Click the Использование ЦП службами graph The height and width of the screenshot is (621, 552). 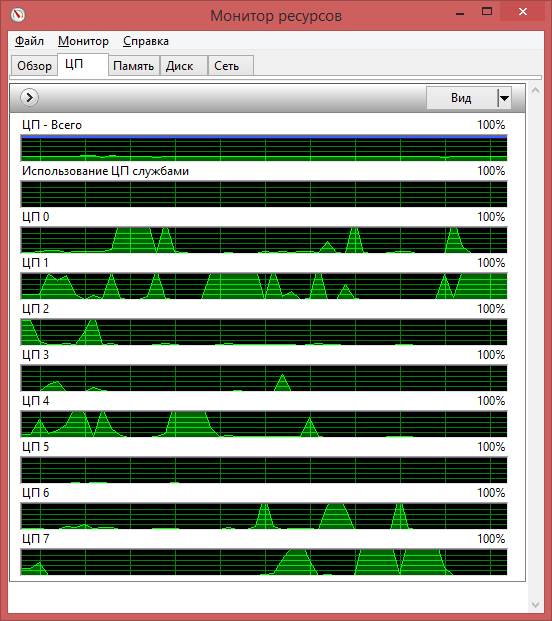pos(264,194)
